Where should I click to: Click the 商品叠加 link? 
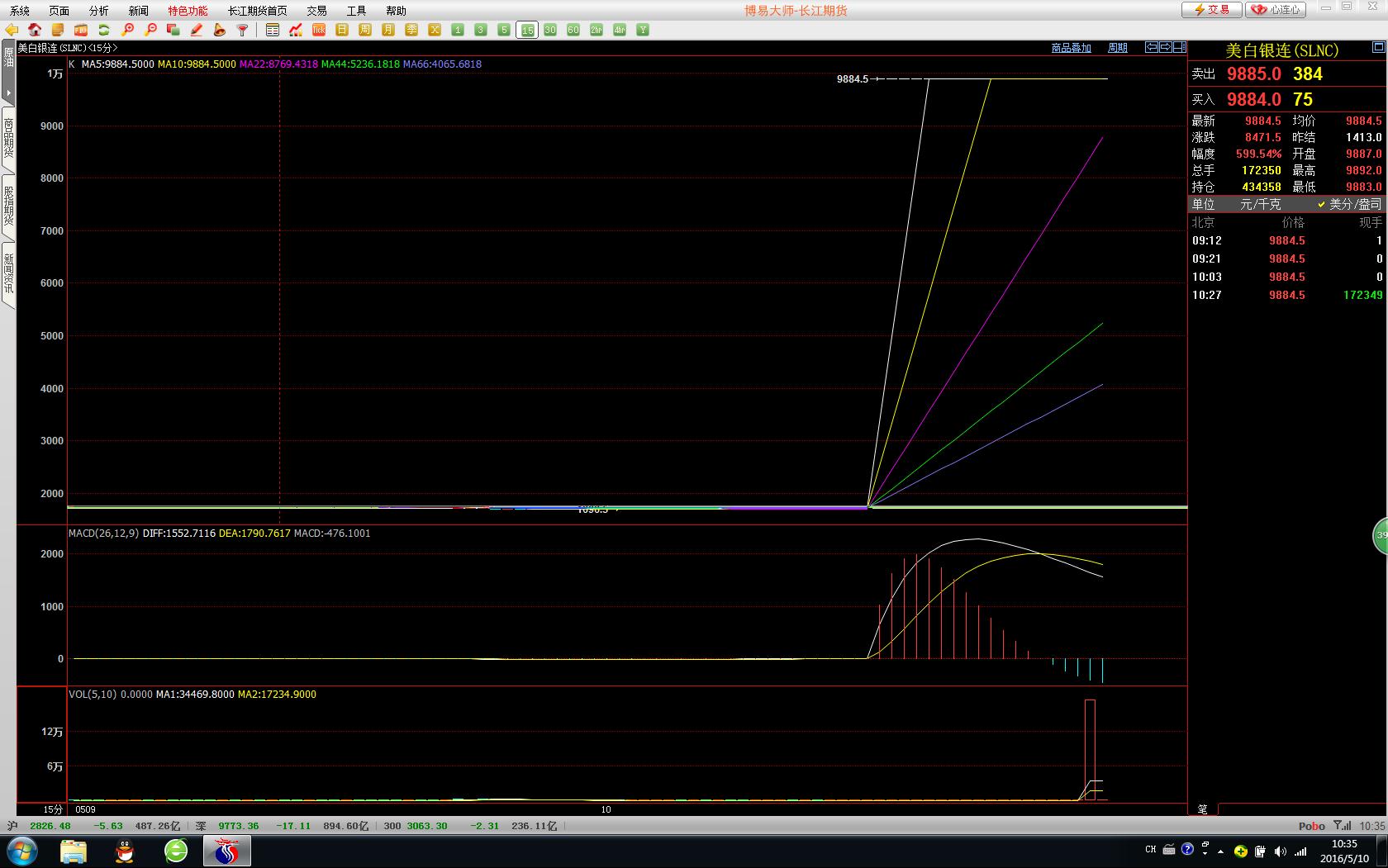1071,48
